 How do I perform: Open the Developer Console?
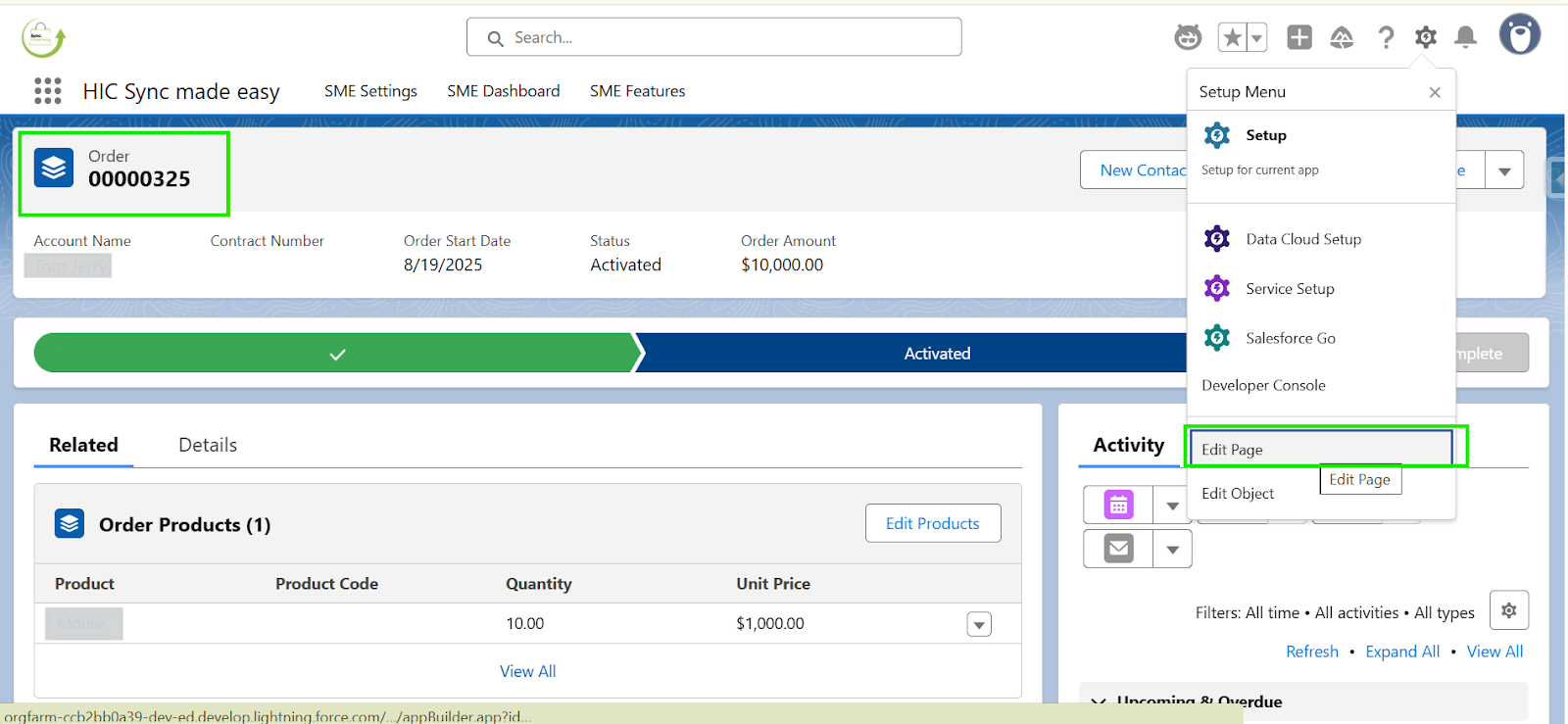(x=1263, y=386)
